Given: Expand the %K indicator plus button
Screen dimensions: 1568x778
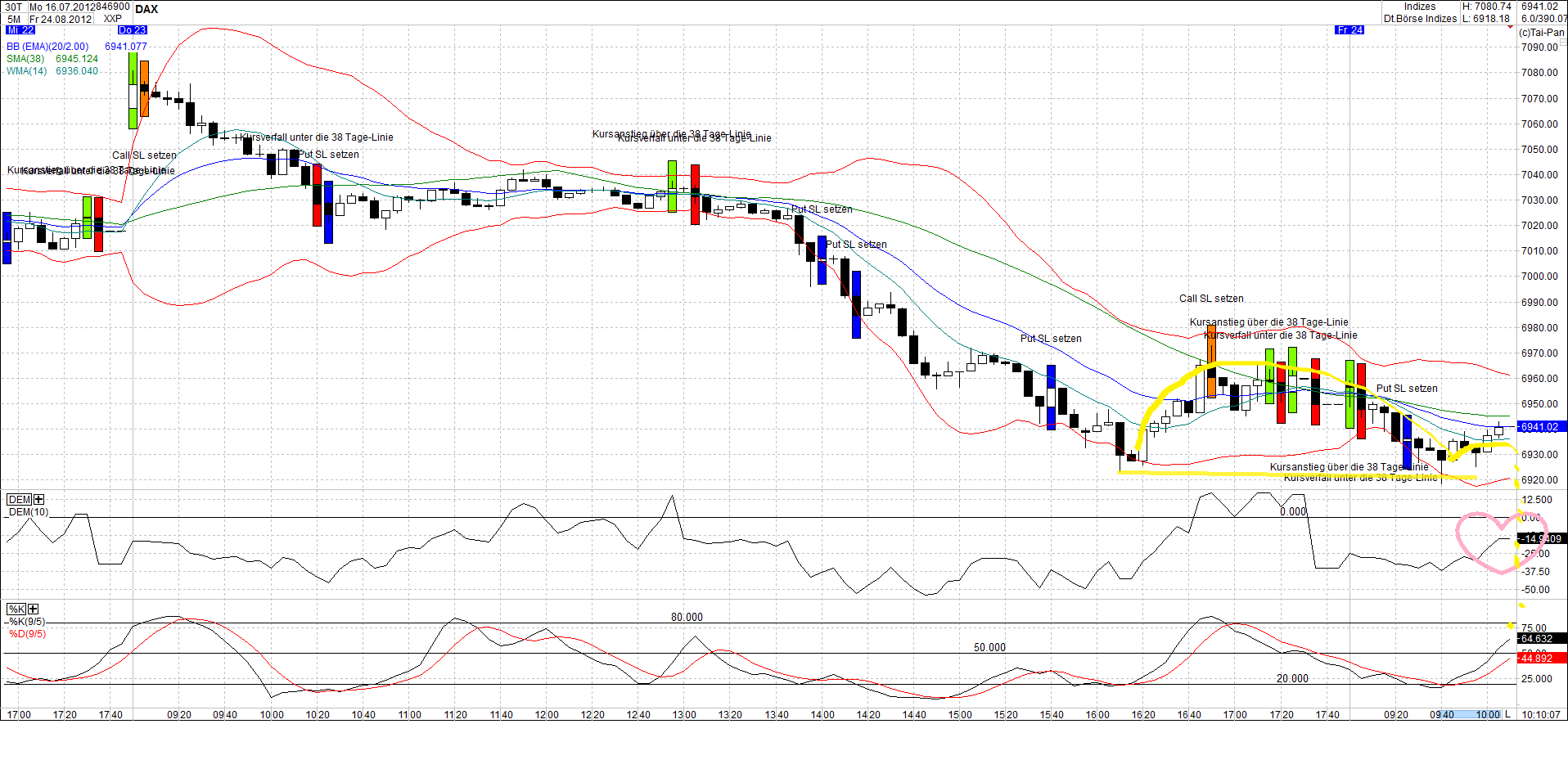Looking at the screenshot, I should 33,609.
